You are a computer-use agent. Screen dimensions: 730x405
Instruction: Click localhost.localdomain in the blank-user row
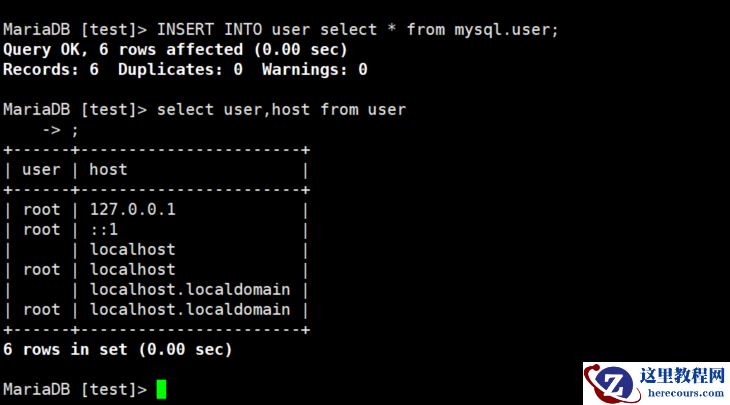coord(190,289)
